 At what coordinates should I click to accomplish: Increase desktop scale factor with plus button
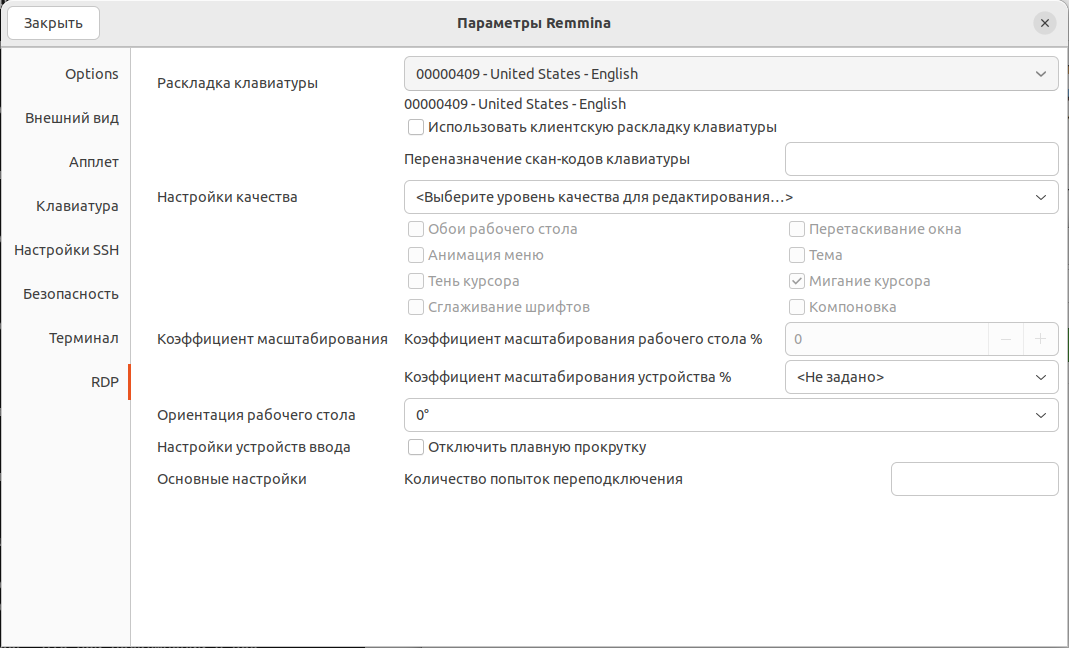tap(1040, 339)
